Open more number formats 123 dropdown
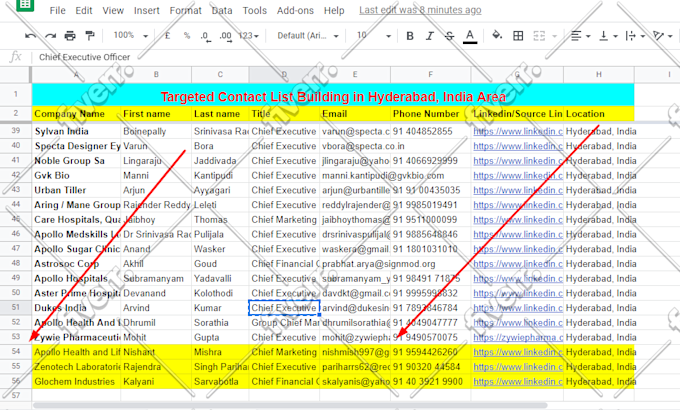This screenshot has width=680, height=410. click(249, 36)
